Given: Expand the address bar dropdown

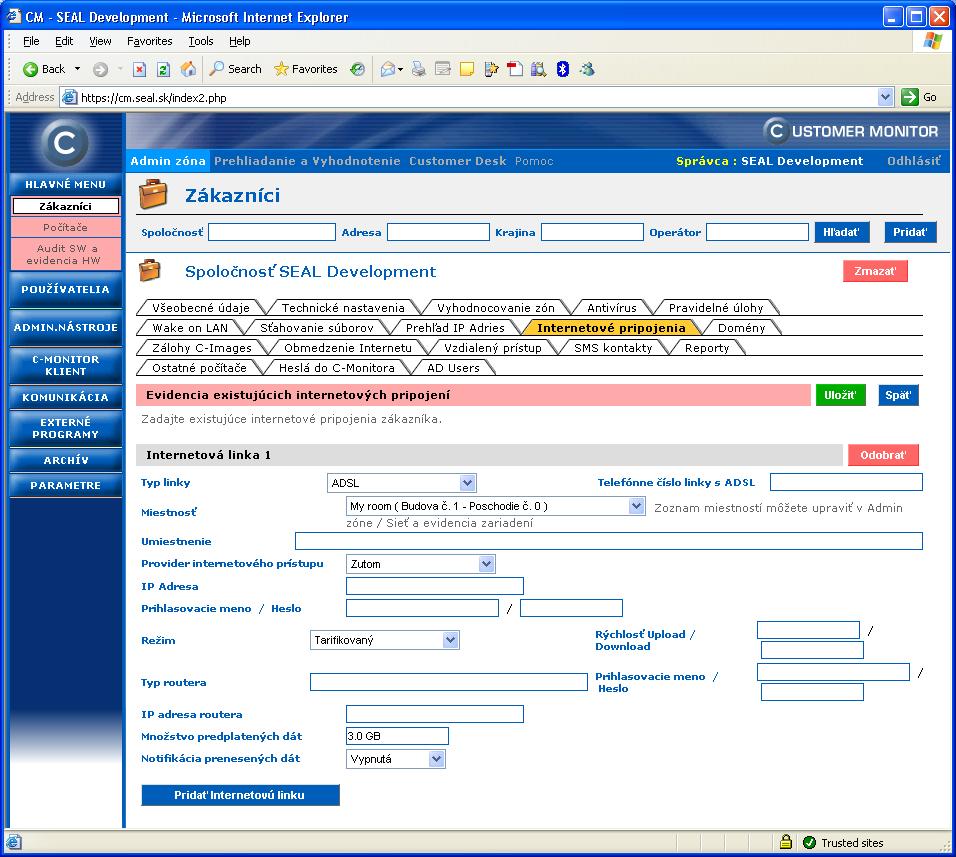Looking at the screenshot, I should point(885,97).
